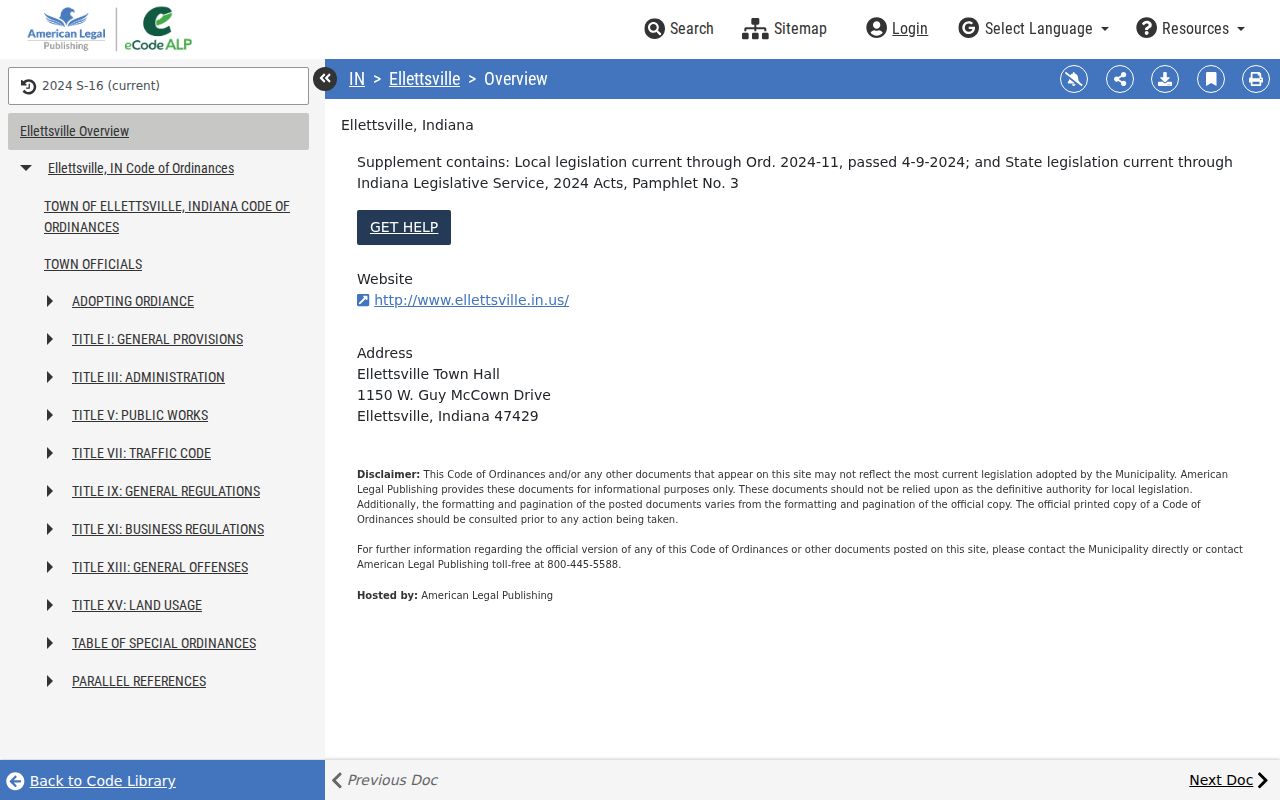Click the American Legal Publishing logo

coord(66,29)
